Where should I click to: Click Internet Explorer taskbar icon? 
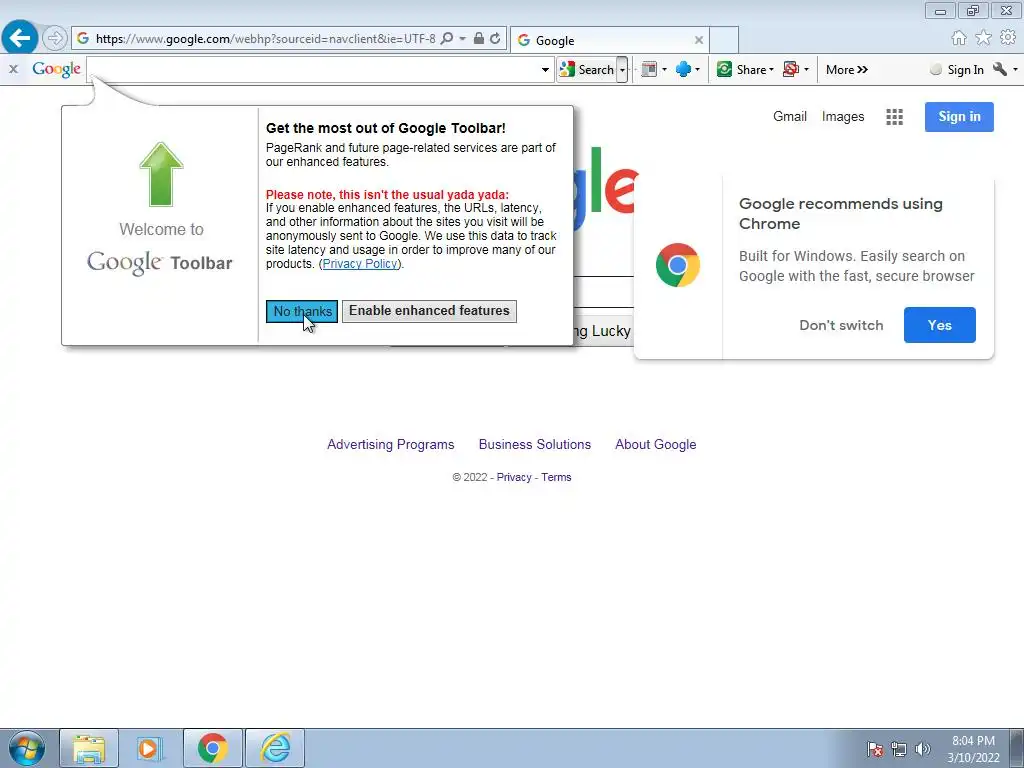pos(275,748)
